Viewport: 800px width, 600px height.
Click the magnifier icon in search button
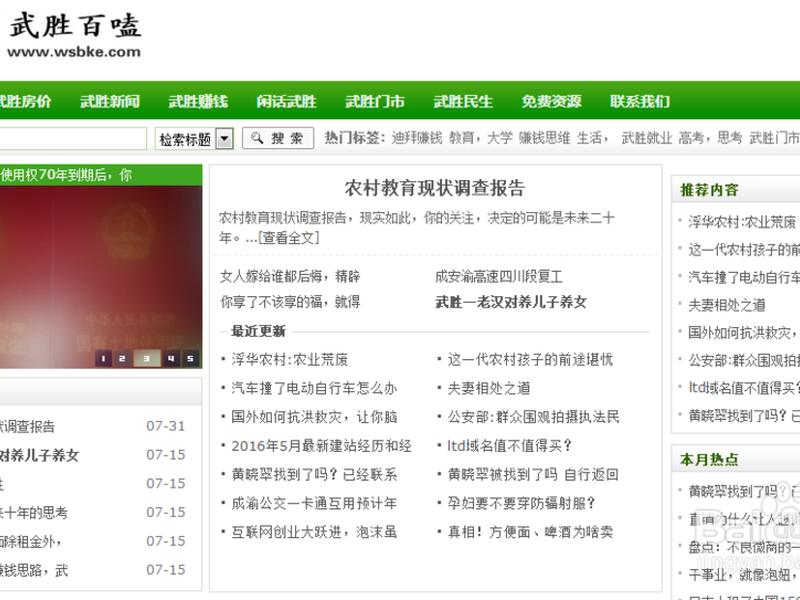tap(258, 138)
